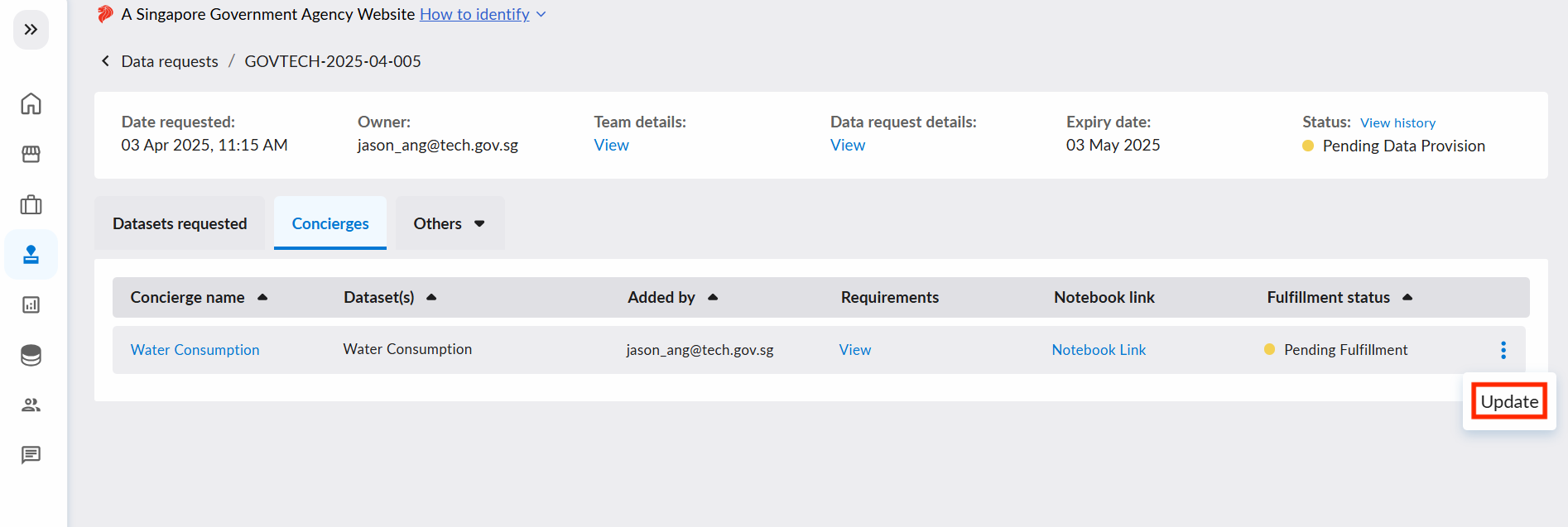The image size is (1568, 527).
Task: Click the Requirements column header
Action: (890, 297)
